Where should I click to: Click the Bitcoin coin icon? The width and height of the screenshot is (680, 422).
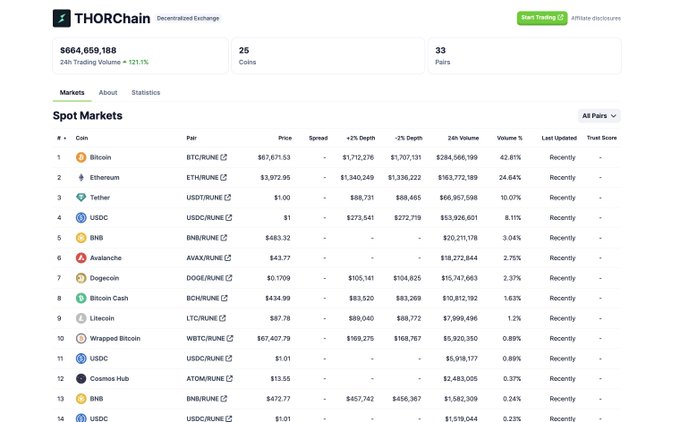point(81,157)
